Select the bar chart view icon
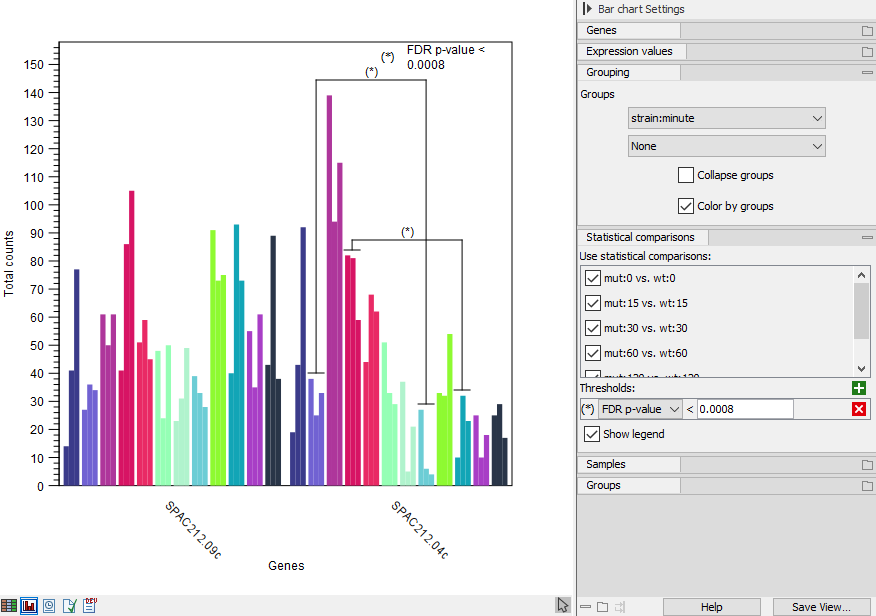Viewport: 876px width, 616px height. [28, 605]
